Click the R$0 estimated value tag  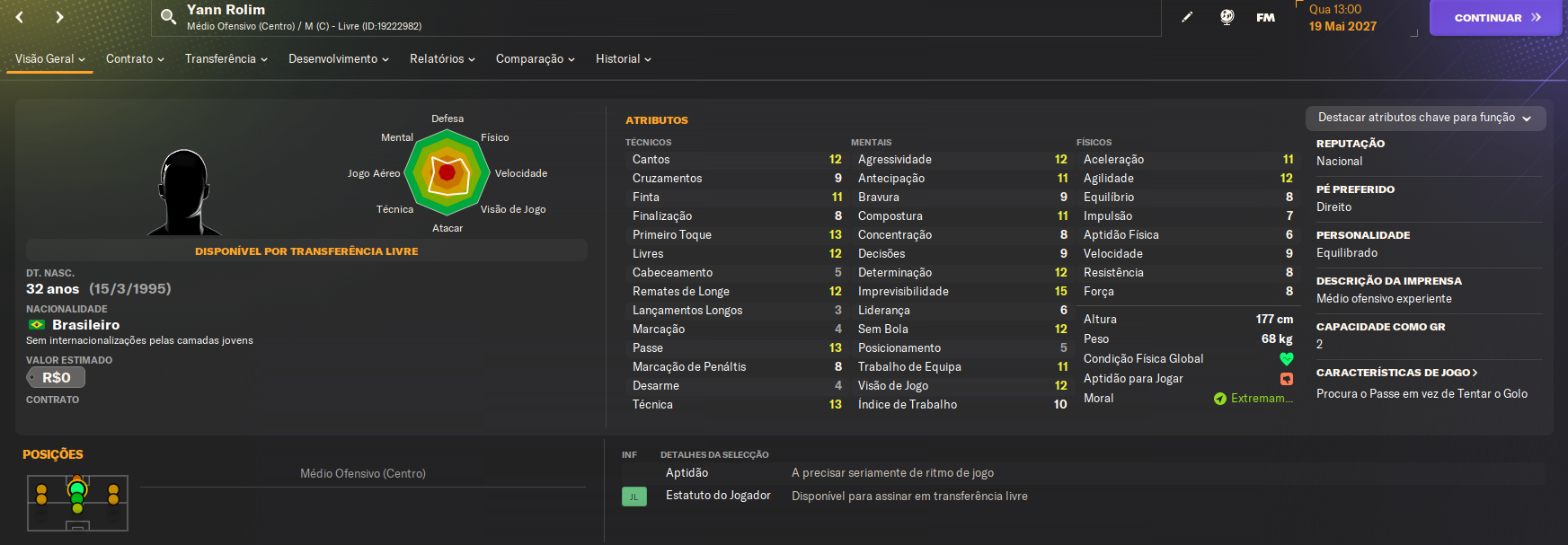click(56, 378)
